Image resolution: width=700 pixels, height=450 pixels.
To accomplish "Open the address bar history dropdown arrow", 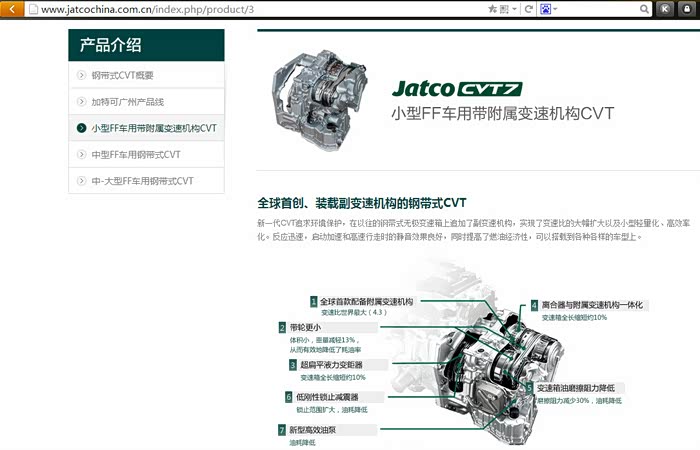I will [514, 9].
